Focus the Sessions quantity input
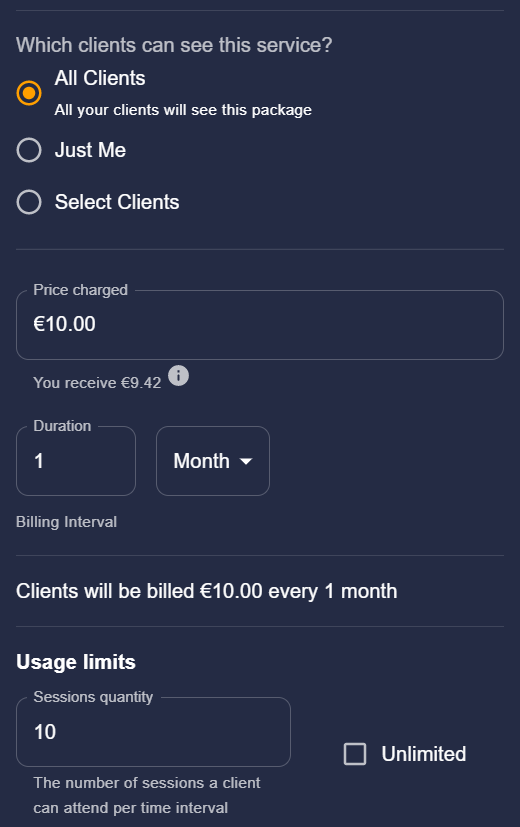Screen dimensions: 520x827 (153, 732)
